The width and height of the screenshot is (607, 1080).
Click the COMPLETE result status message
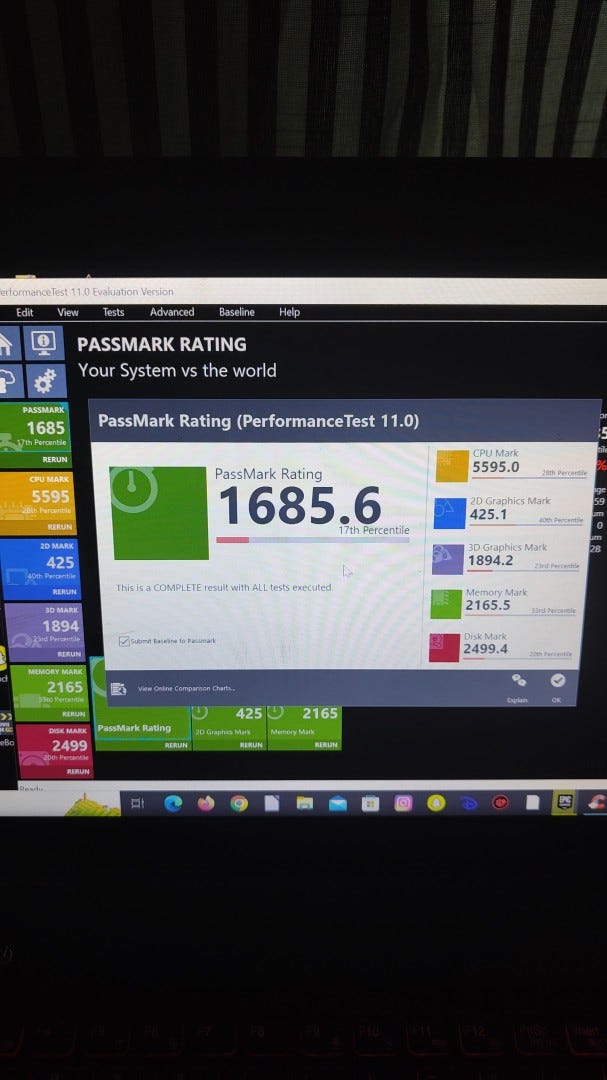point(224,588)
